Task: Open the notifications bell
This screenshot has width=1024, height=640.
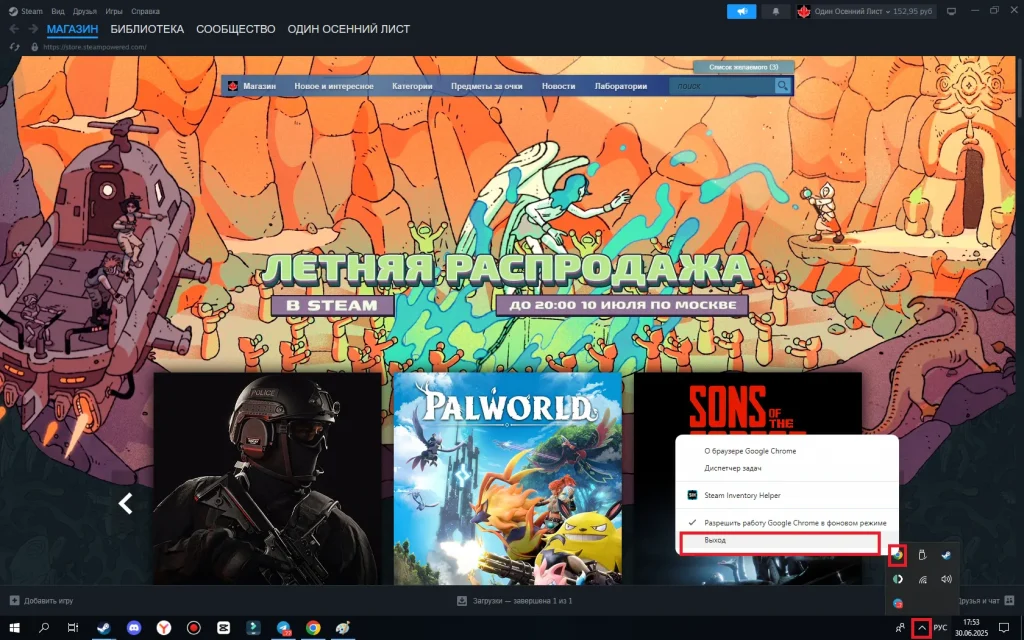Action: click(776, 11)
